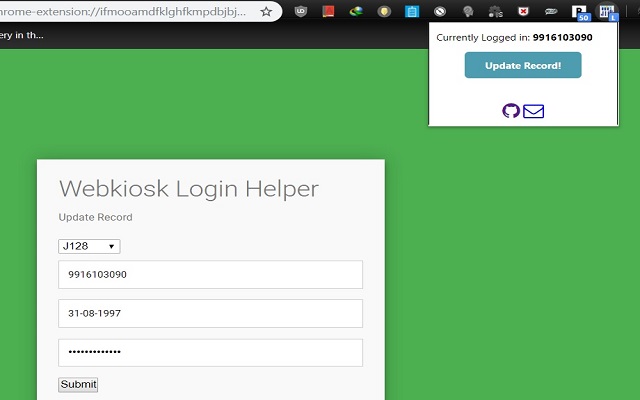Open the uBlock Origin shield extension

[301, 11]
